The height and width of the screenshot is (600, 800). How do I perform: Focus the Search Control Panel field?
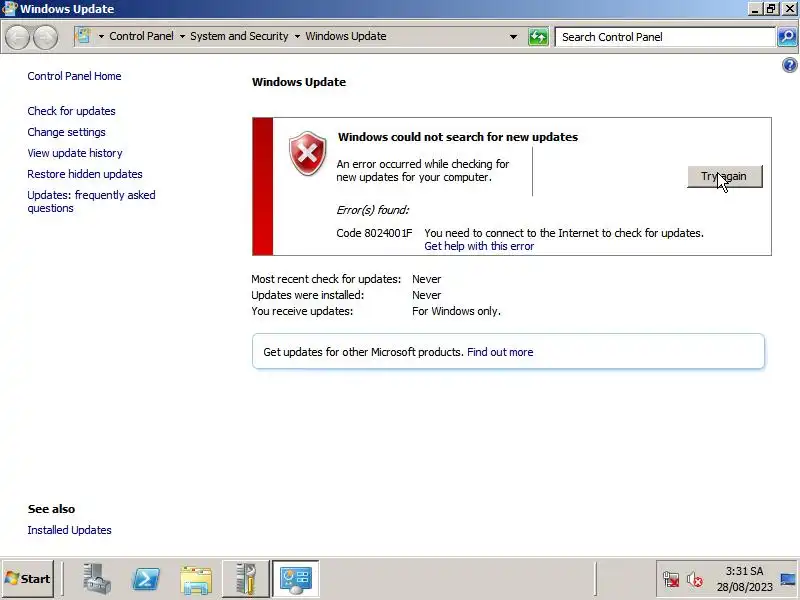665,37
